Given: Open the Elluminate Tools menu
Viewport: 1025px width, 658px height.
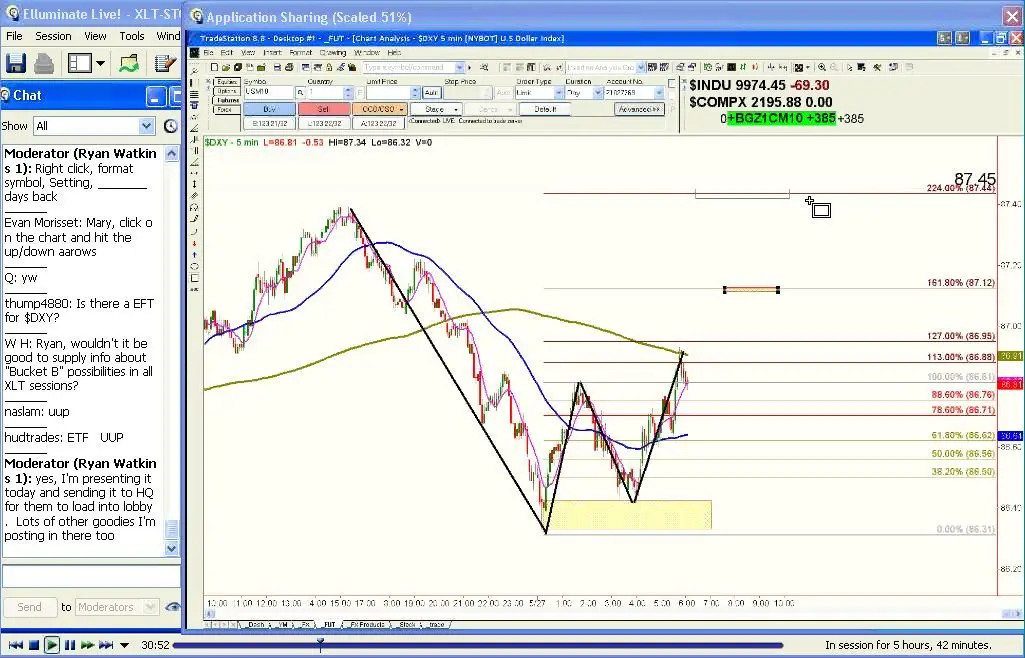Looking at the screenshot, I should pos(131,36).
